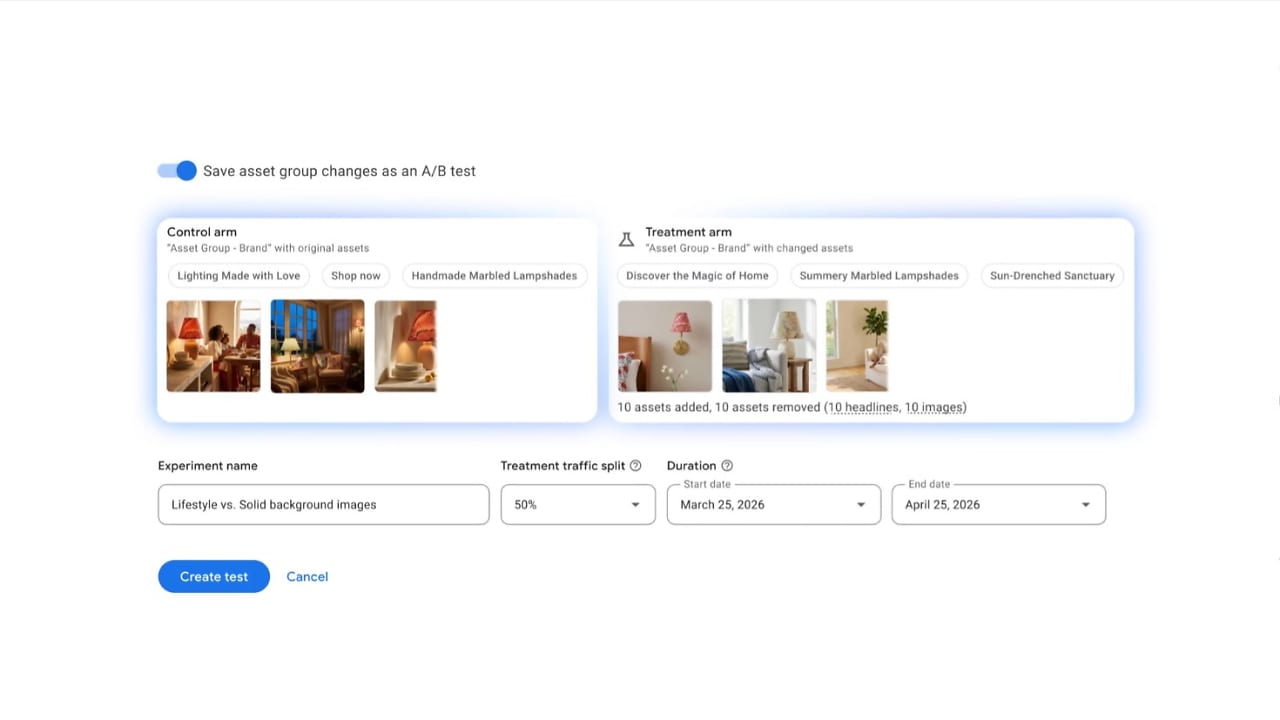Select the Handmade Marbled Lampshades chip
Image resolution: width=1280 pixels, height=720 pixels.
pyautogui.click(x=494, y=276)
